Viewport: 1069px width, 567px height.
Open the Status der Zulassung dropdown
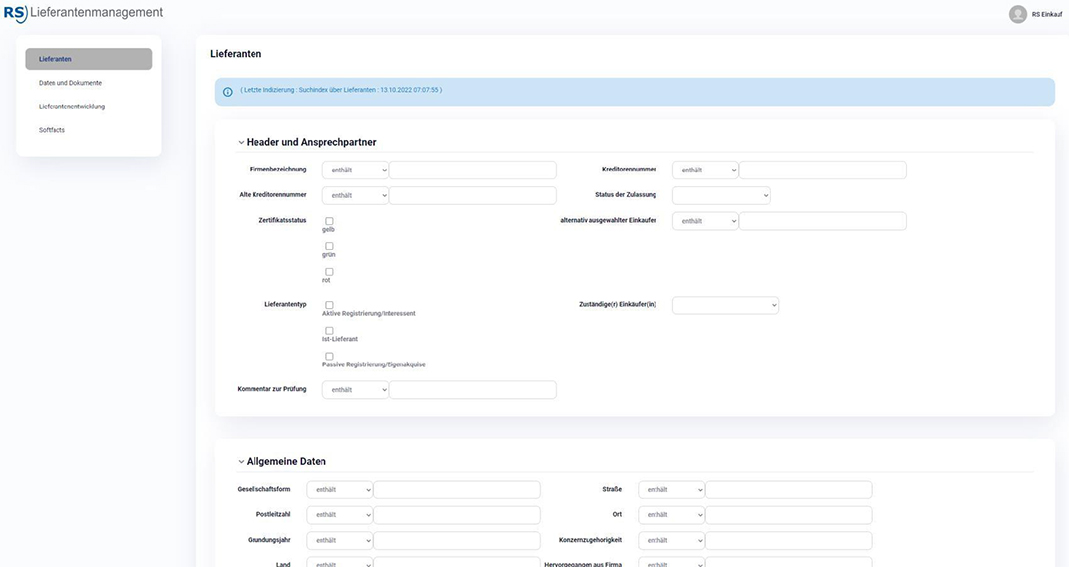click(x=721, y=195)
